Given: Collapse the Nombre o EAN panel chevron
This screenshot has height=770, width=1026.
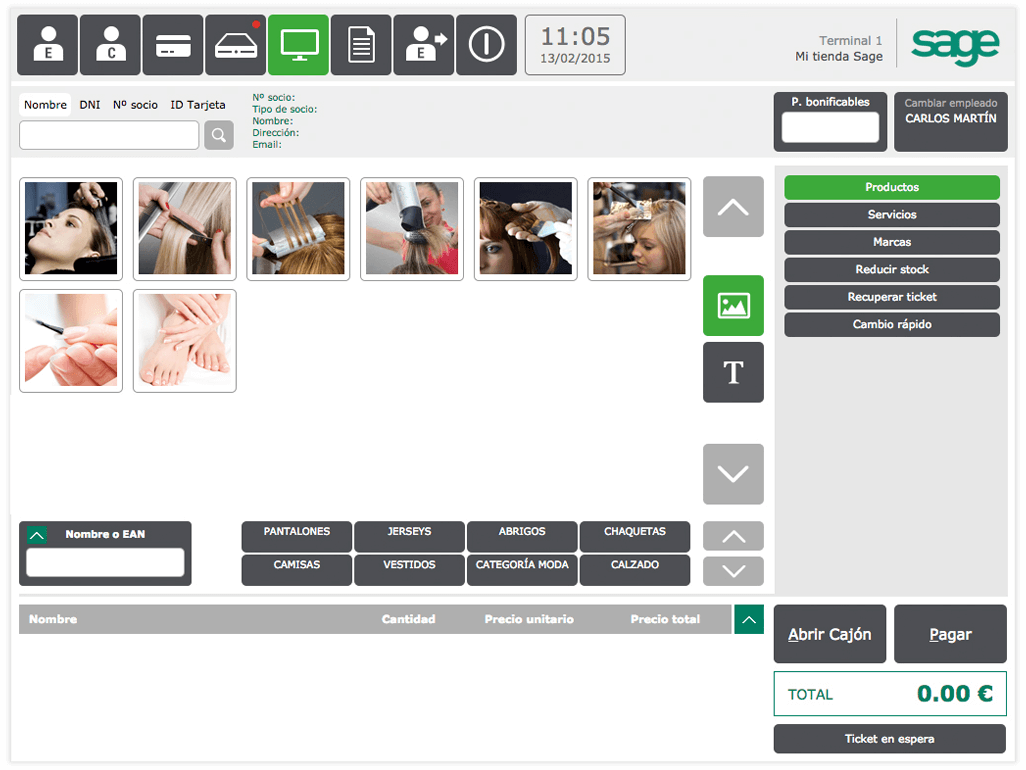Looking at the screenshot, I should coord(37,535).
